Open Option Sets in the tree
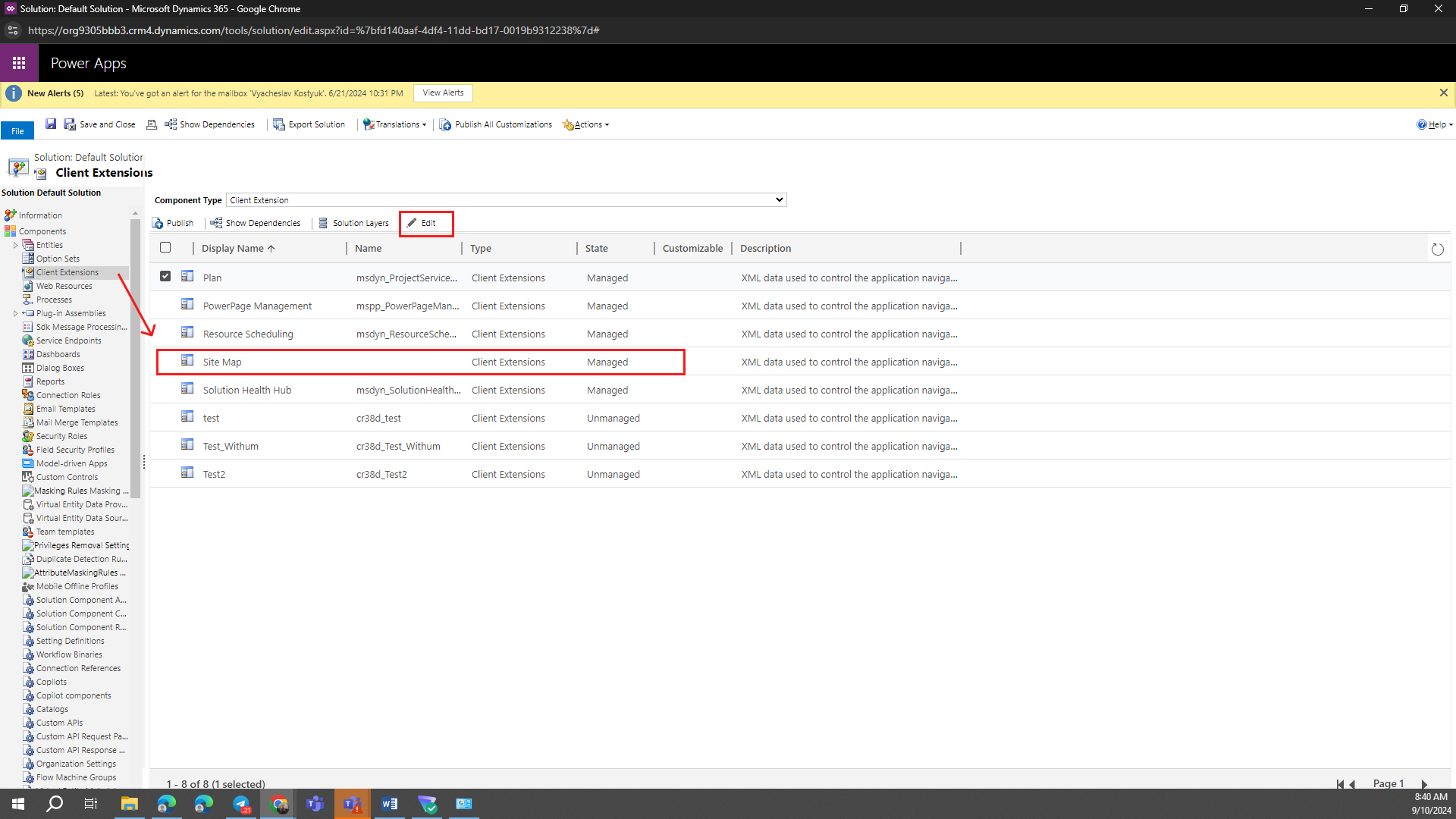 tap(58, 259)
